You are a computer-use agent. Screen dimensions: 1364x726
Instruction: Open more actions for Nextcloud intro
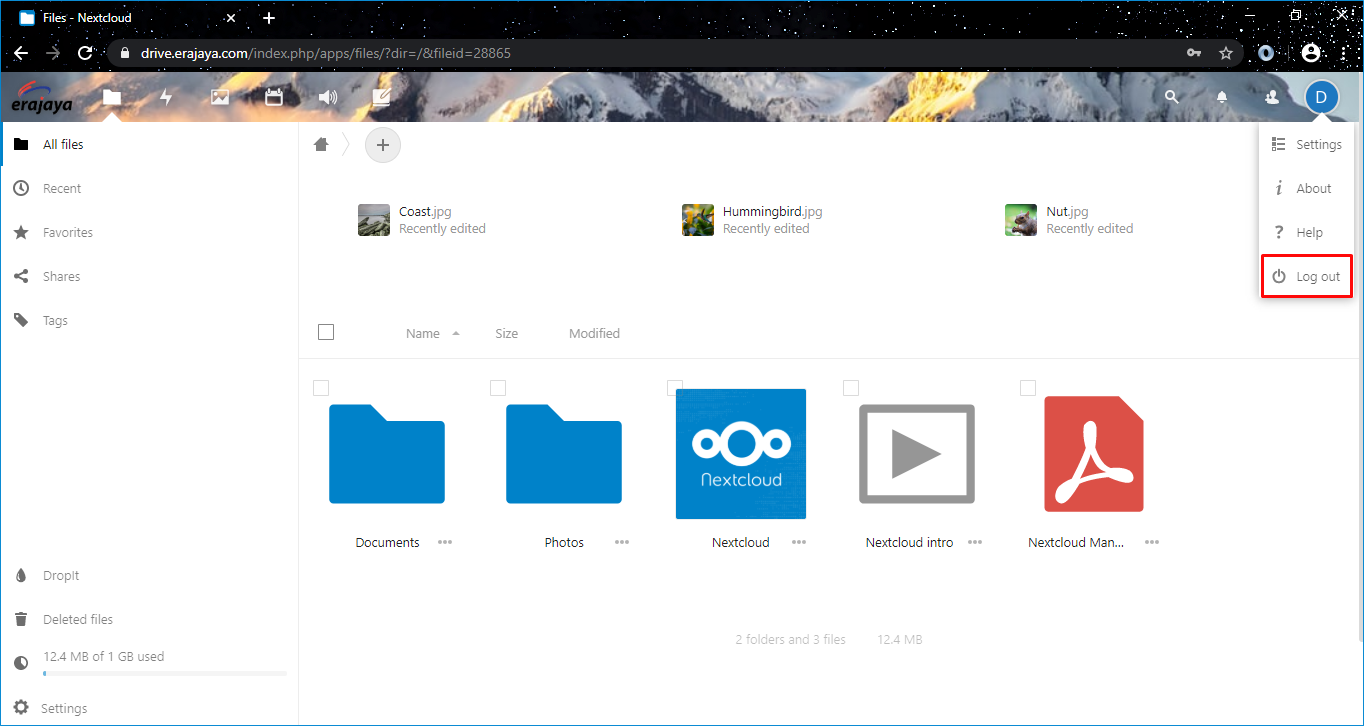(975, 542)
